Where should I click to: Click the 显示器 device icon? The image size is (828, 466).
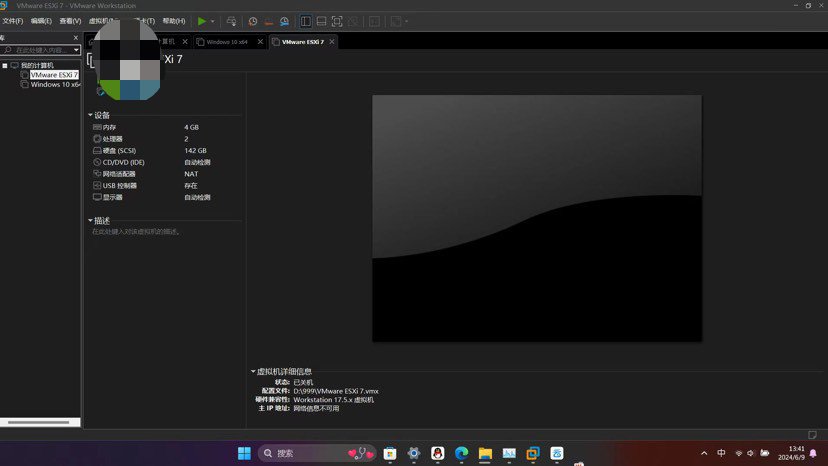click(x=97, y=197)
